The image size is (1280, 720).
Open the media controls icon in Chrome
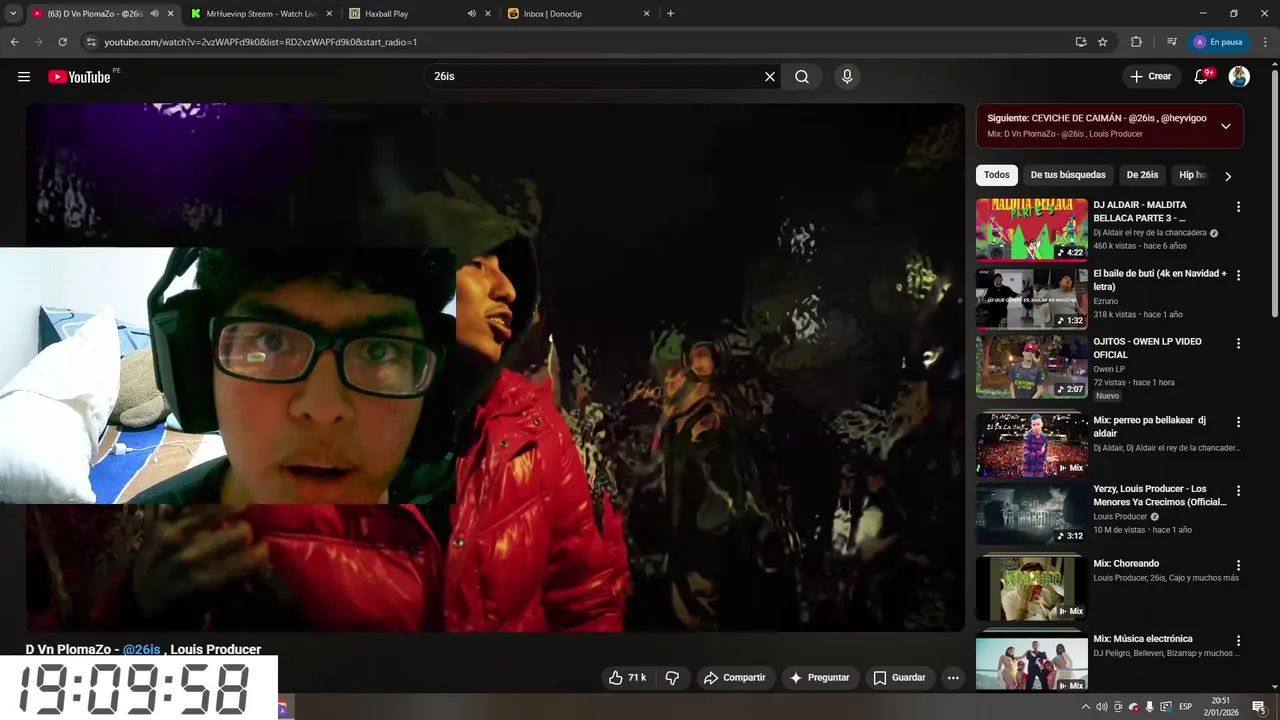1172,42
